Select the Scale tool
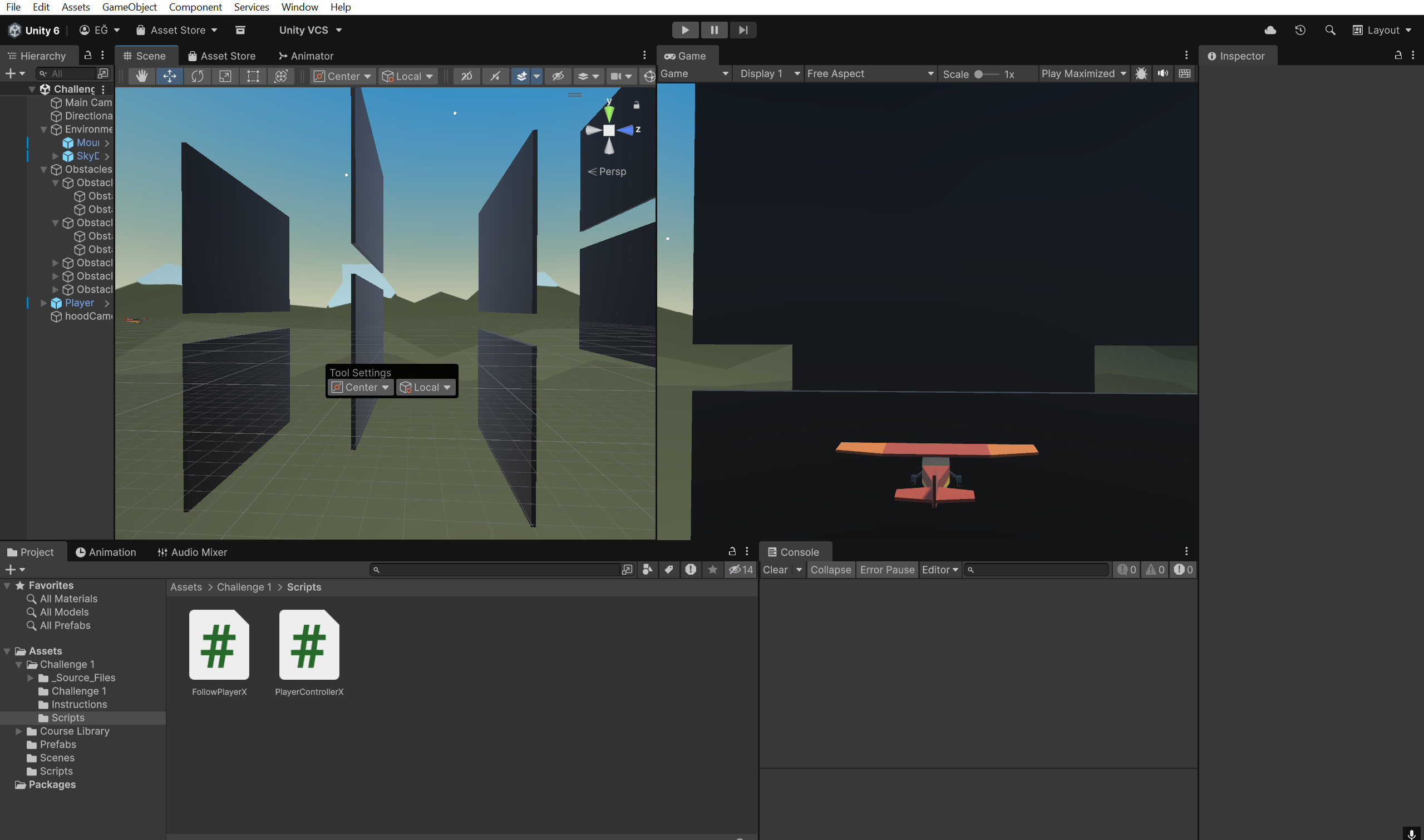The height and width of the screenshot is (840, 1424). point(225,76)
